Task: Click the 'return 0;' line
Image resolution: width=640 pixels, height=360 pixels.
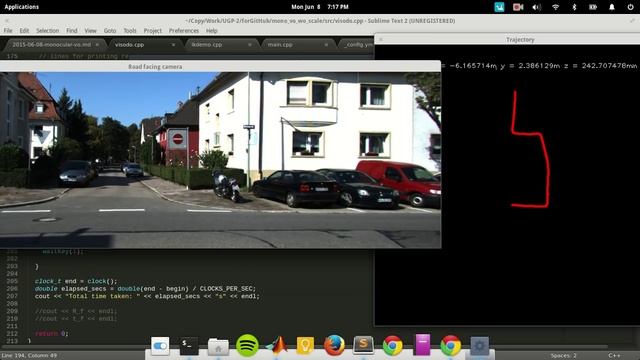Action: (51, 333)
